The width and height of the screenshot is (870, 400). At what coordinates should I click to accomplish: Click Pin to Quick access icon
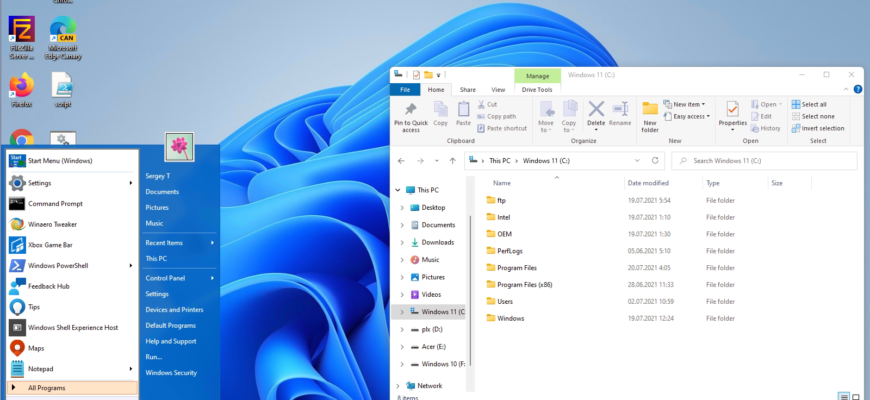point(411,109)
